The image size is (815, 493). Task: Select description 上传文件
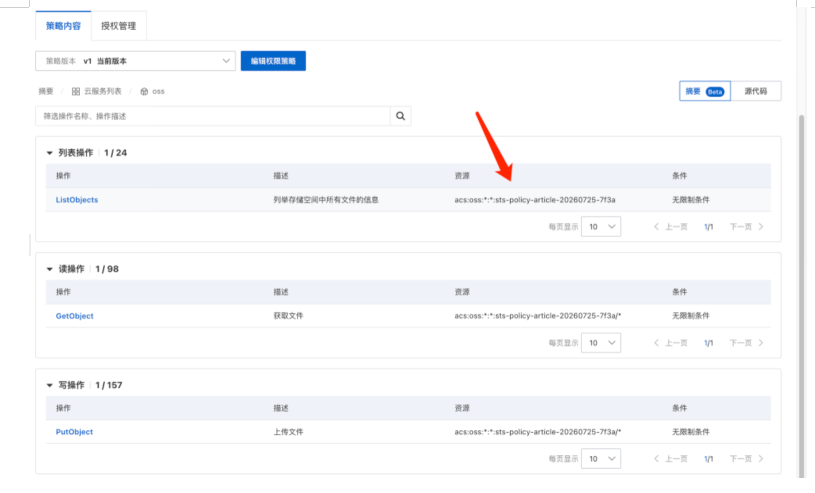[288, 432]
